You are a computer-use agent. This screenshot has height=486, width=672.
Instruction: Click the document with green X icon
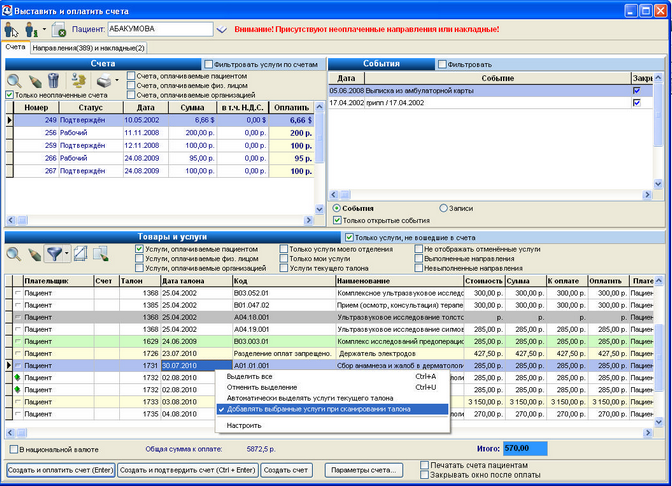(x=58, y=30)
